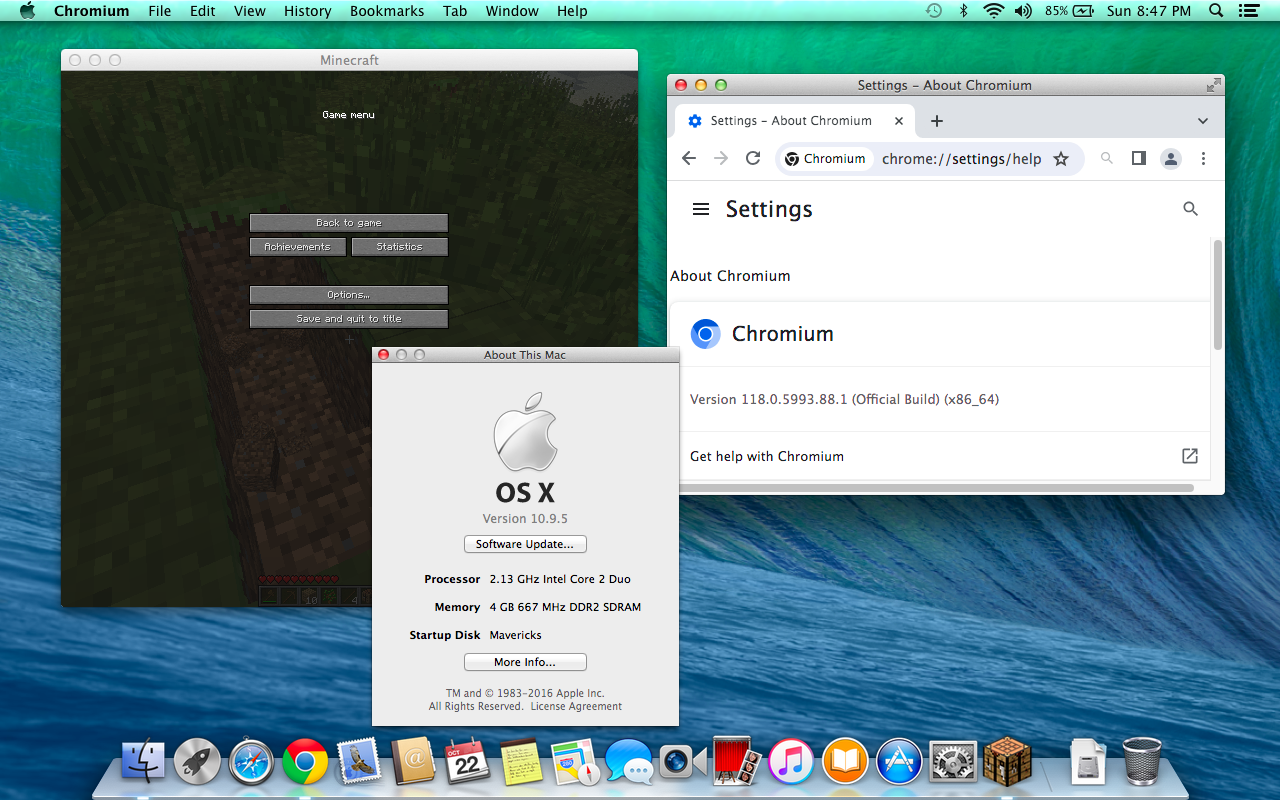Launch FaceTime from the Dock
The height and width of the screenshot is (800, 1280).
point(683,762)
